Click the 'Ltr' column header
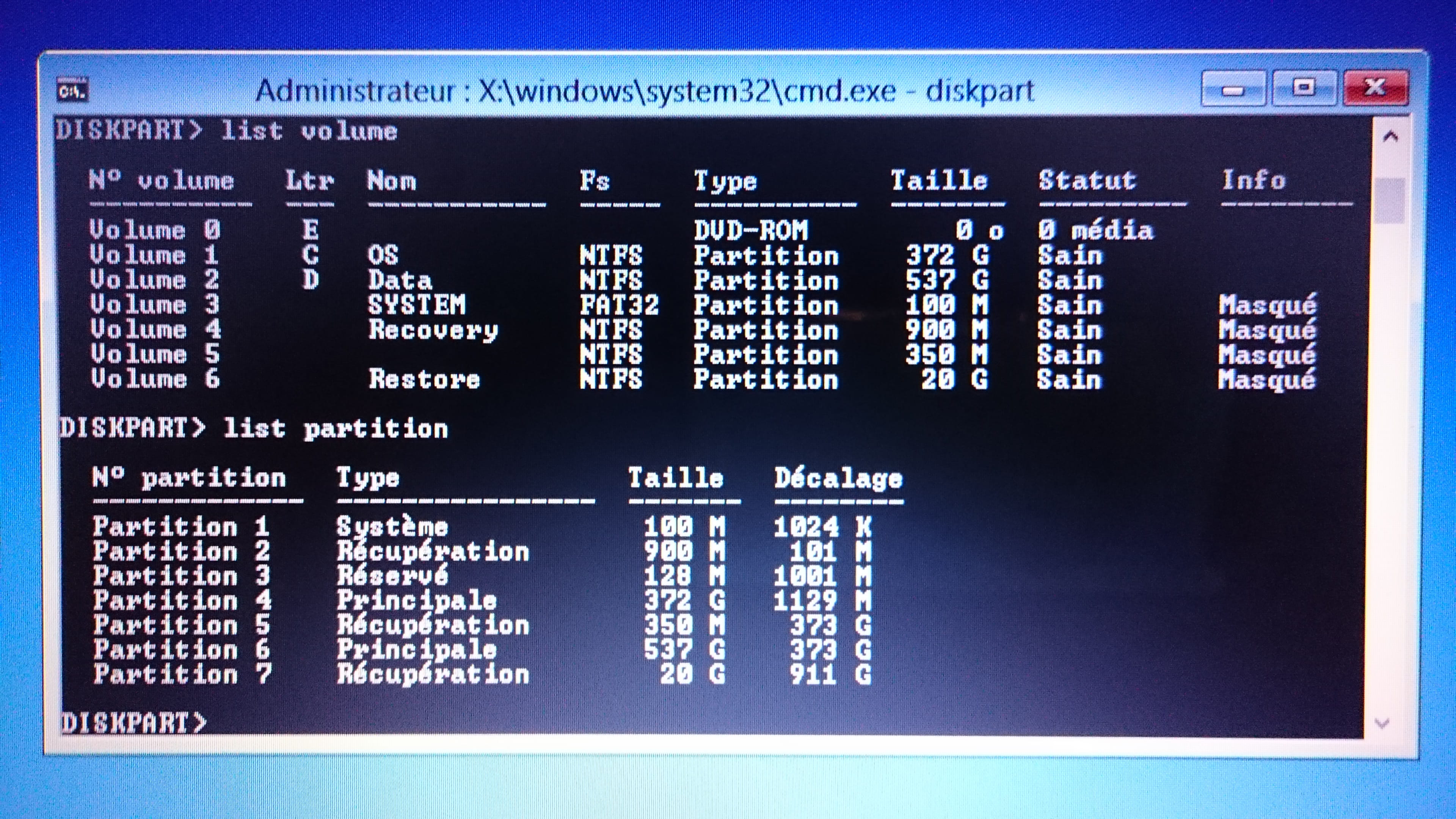 point(310,180)
